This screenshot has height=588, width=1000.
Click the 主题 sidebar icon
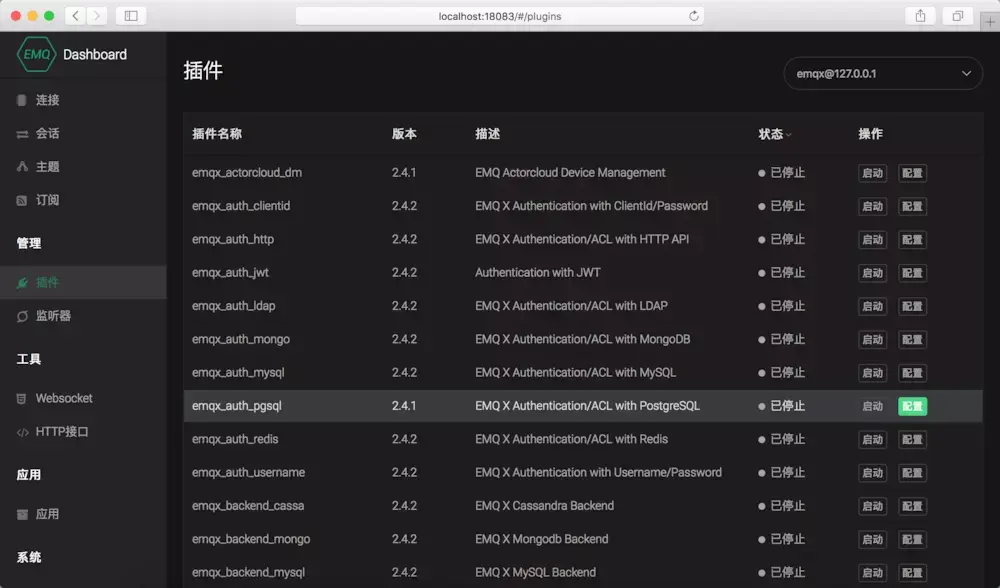click(x=22, y=166)
